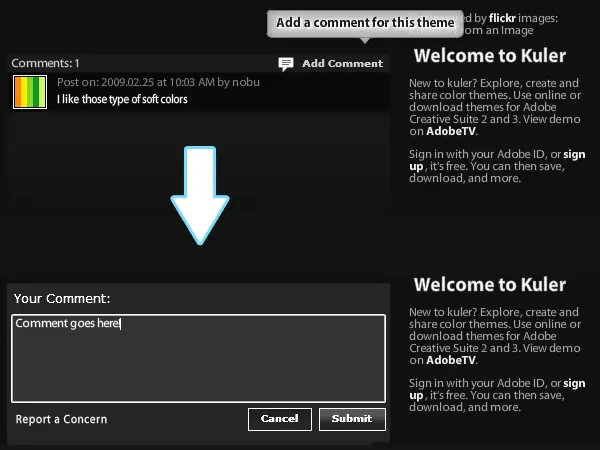Click the 'I like those type of soft colors' comment
This screenshot has height=450, width=600.
point(122,99)
